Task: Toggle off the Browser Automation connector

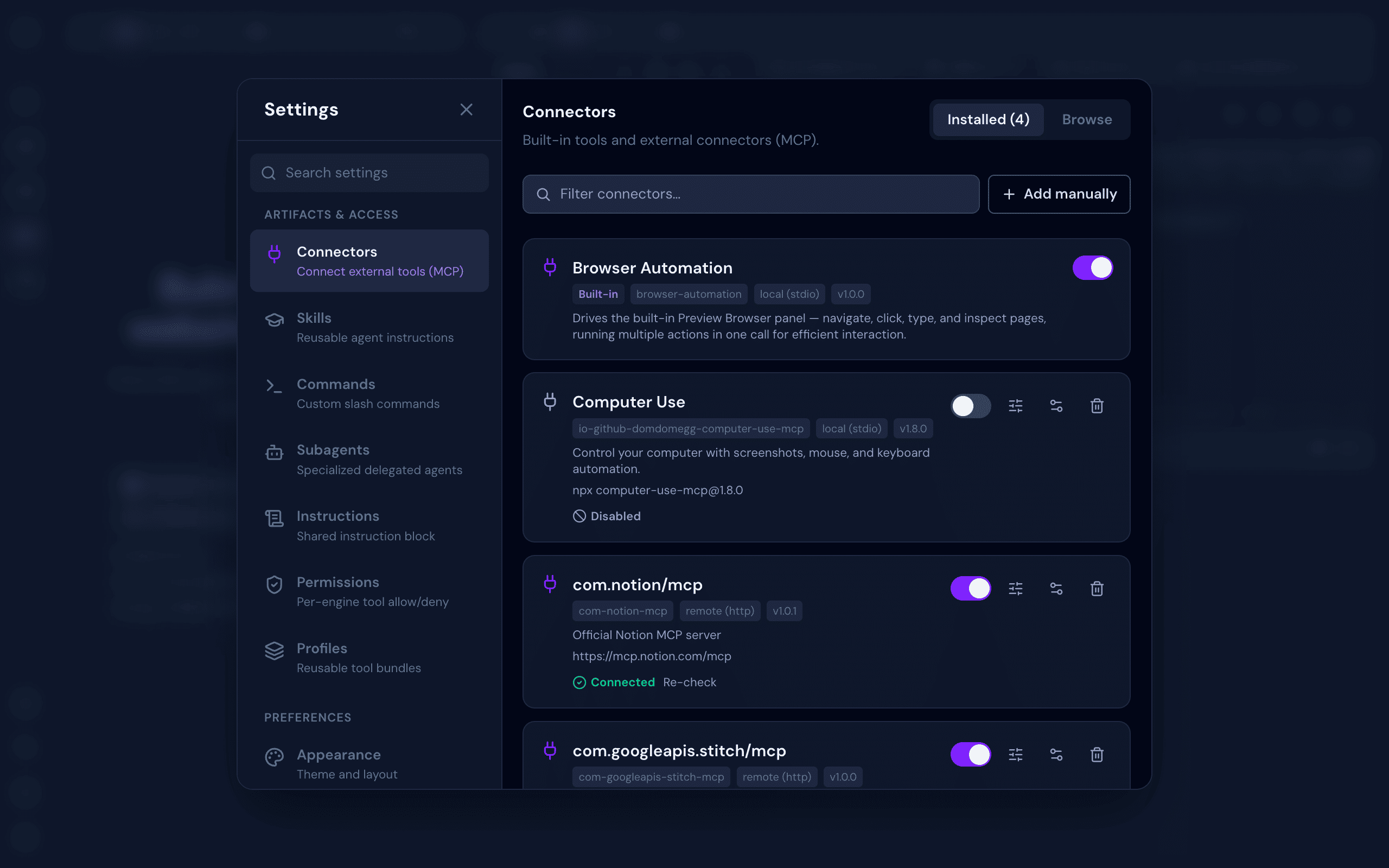Action: pyautogui.click(x=1092, y=267)
